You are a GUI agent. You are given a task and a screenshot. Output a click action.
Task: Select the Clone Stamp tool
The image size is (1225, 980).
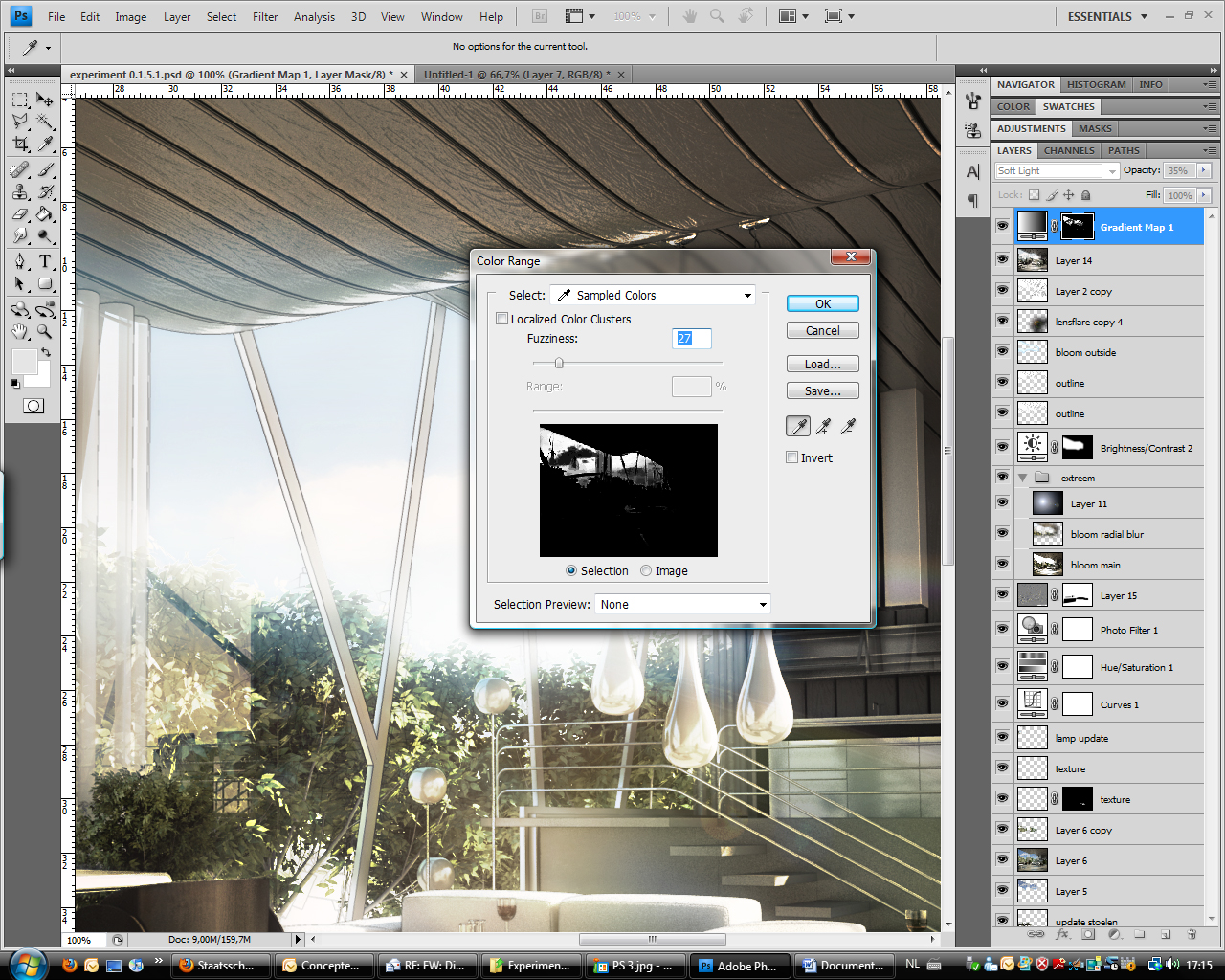tap(20, 192)
